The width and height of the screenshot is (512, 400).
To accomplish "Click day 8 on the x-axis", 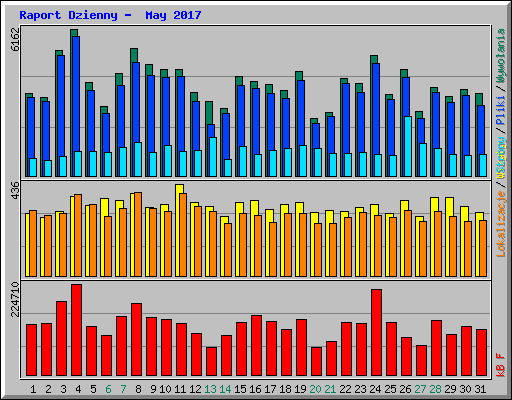I will click(x=138, y=389).
